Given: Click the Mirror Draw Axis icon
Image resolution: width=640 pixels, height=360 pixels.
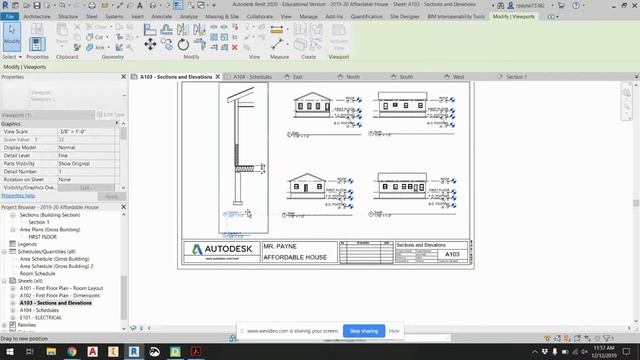Looking at the screenshot, I should [199, 29].
